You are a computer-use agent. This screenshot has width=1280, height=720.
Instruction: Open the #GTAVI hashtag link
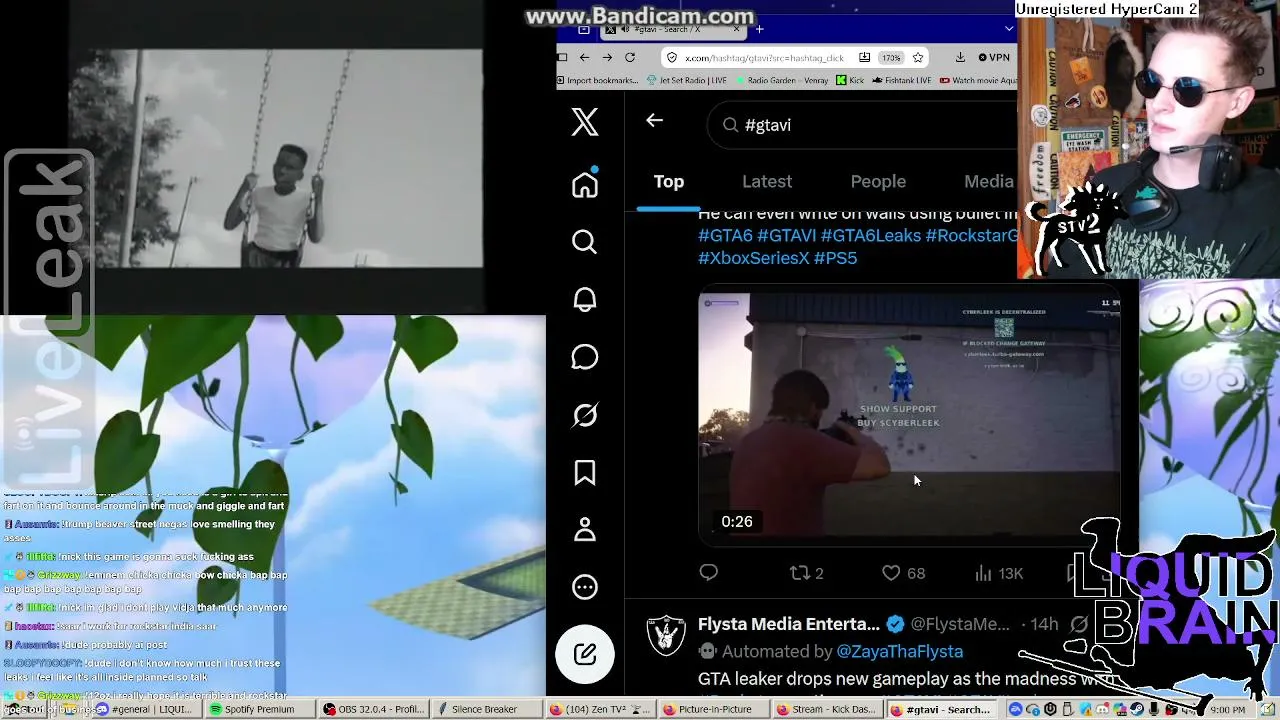pyautogui.click(x=787, y=236)
